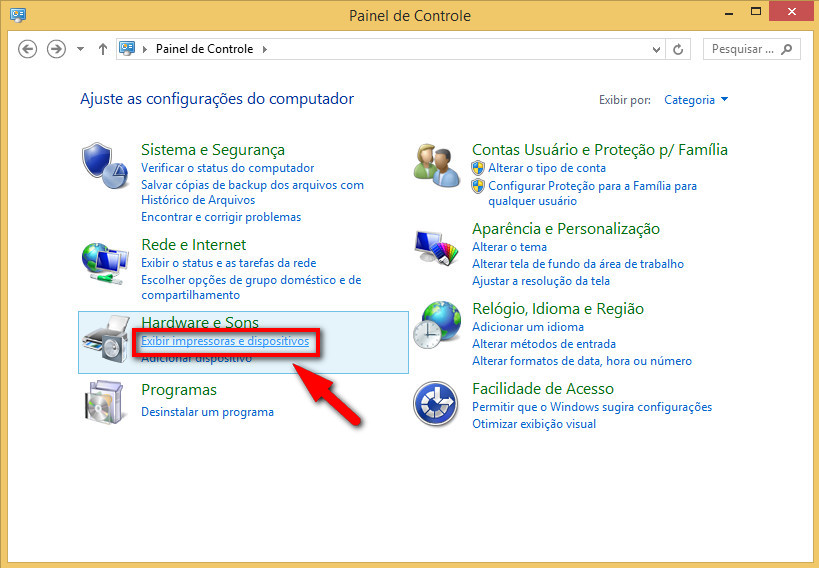Open Hardware e Sons category
This screenshot has width=819, height=568.
coord(200,322)
